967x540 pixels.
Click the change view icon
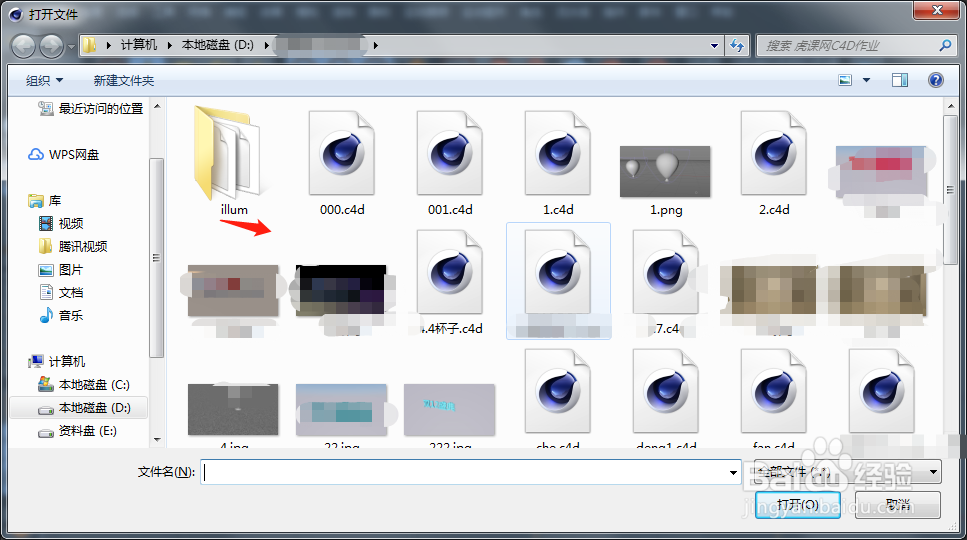pyautogui.click(x=845, y=80)
